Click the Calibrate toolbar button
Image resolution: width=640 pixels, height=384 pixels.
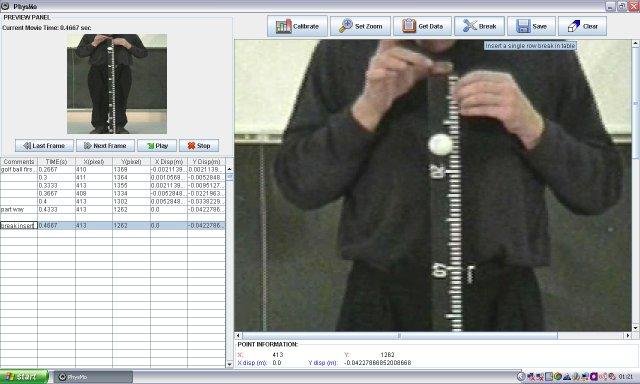[x=298, y=26]
